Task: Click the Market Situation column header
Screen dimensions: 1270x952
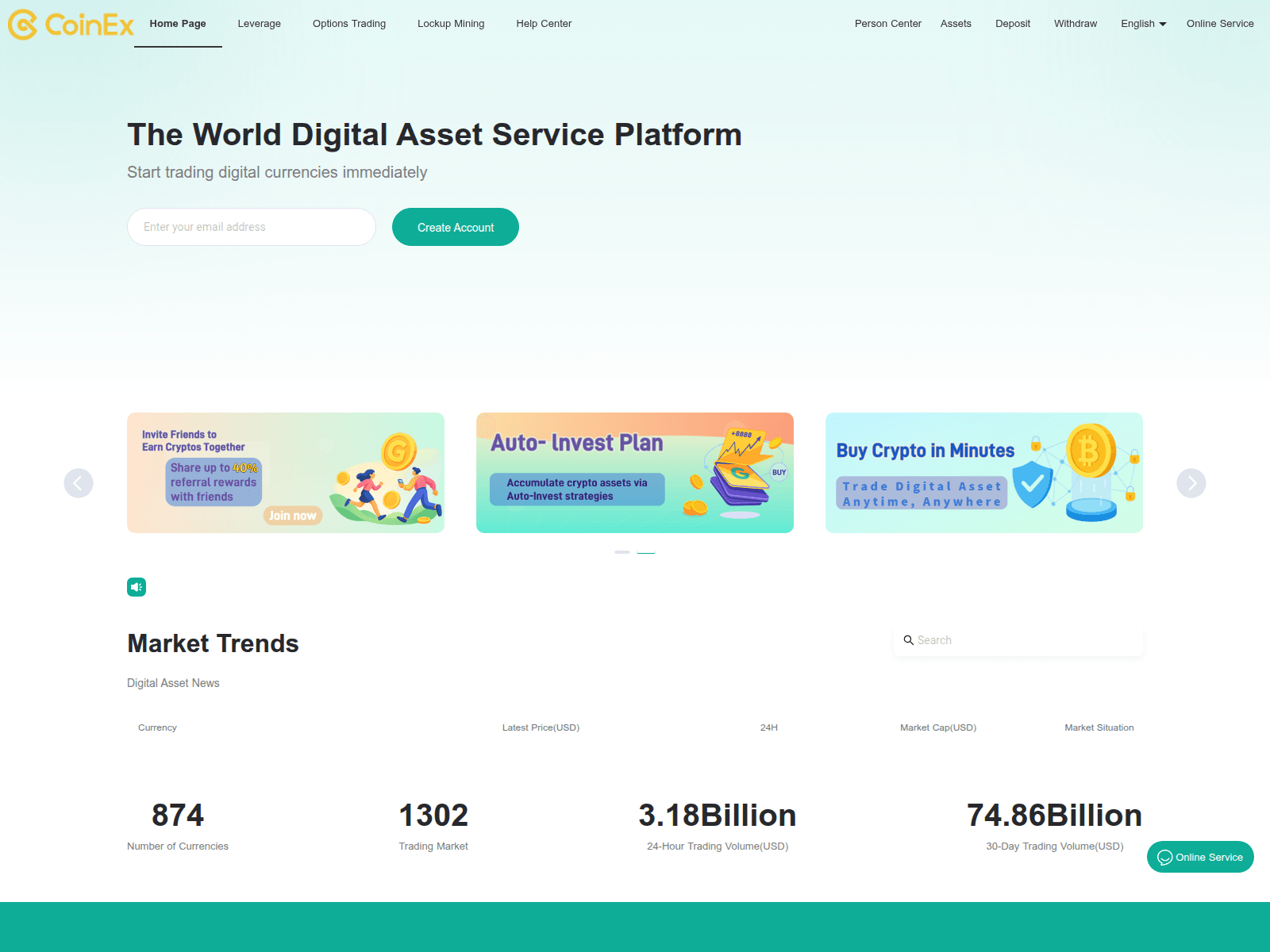Action: tap(1099, 727)
